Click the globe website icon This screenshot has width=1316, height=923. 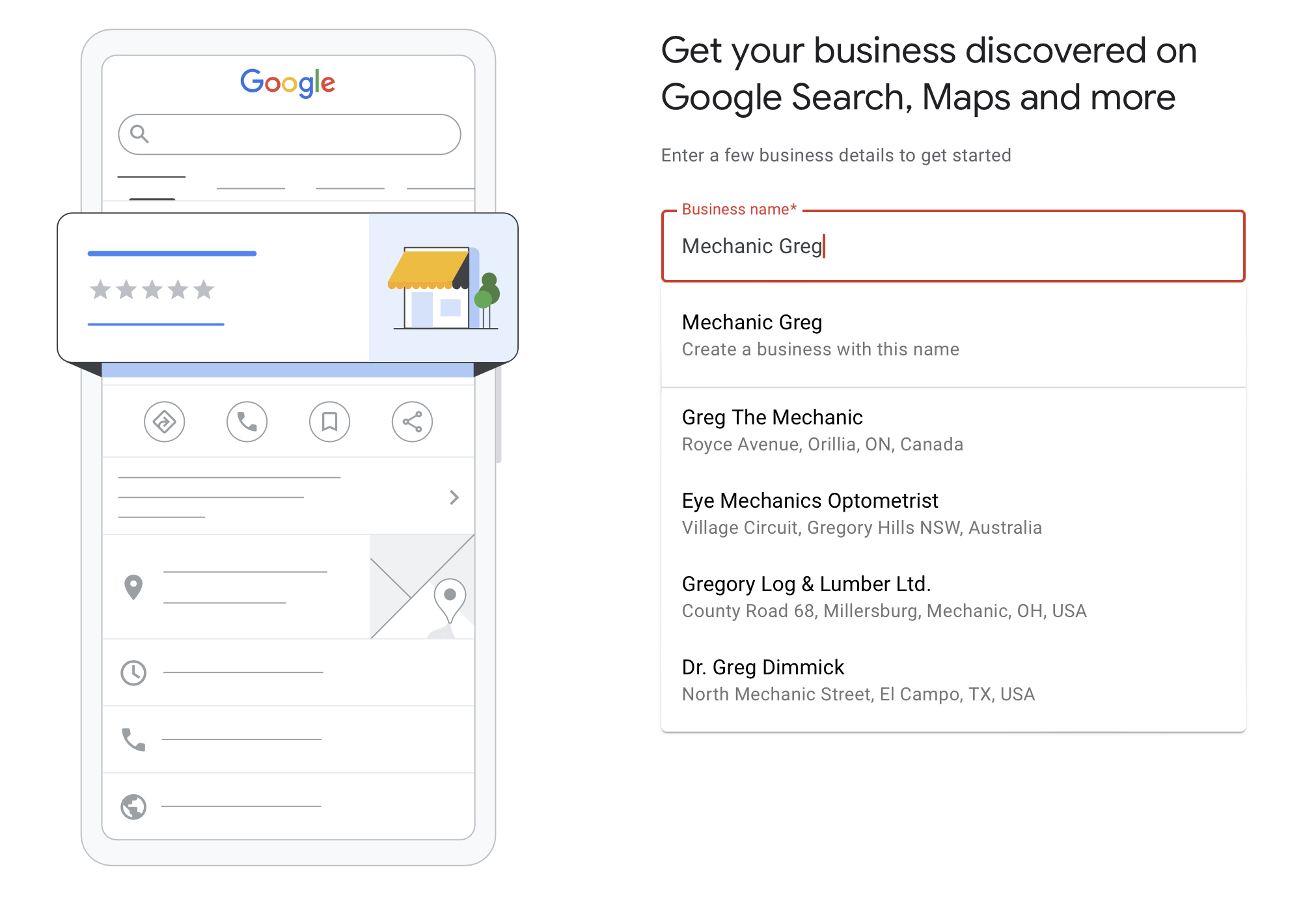click(x=133, y=806)
